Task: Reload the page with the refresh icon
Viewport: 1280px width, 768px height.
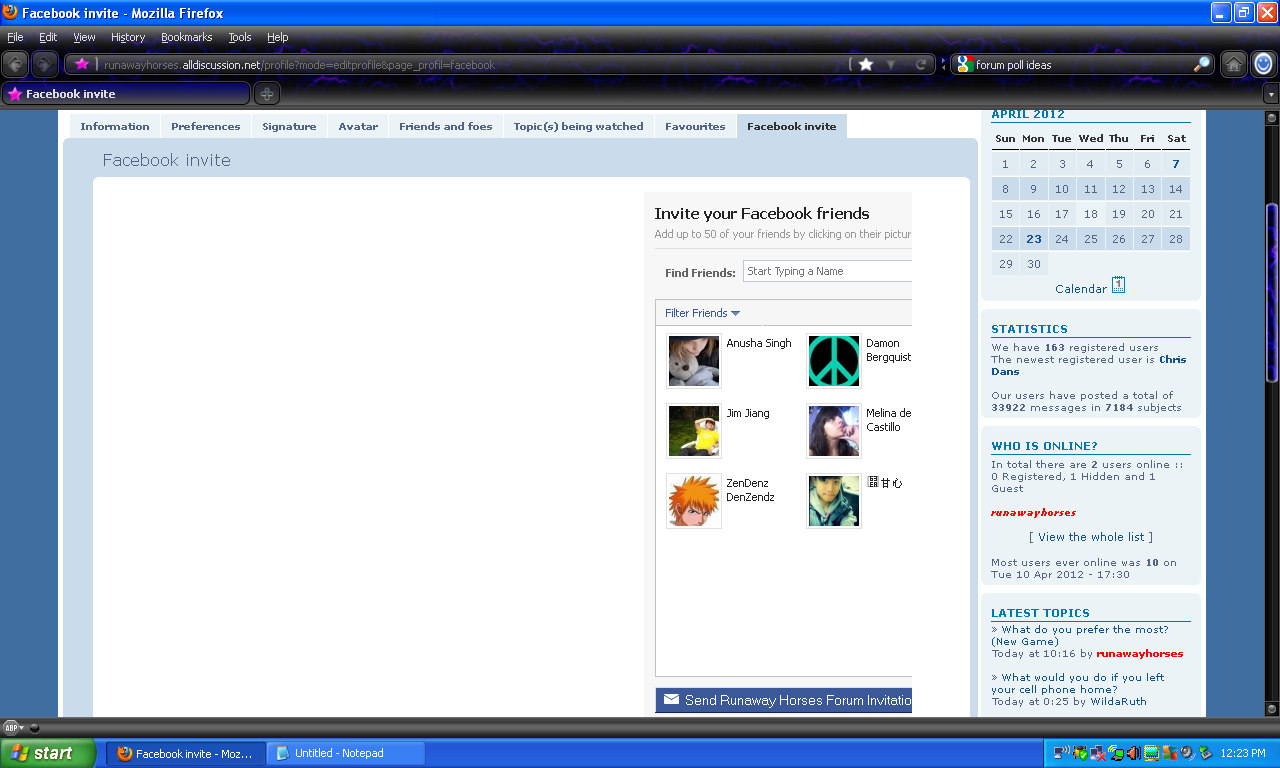Action: tap(921, 64)
